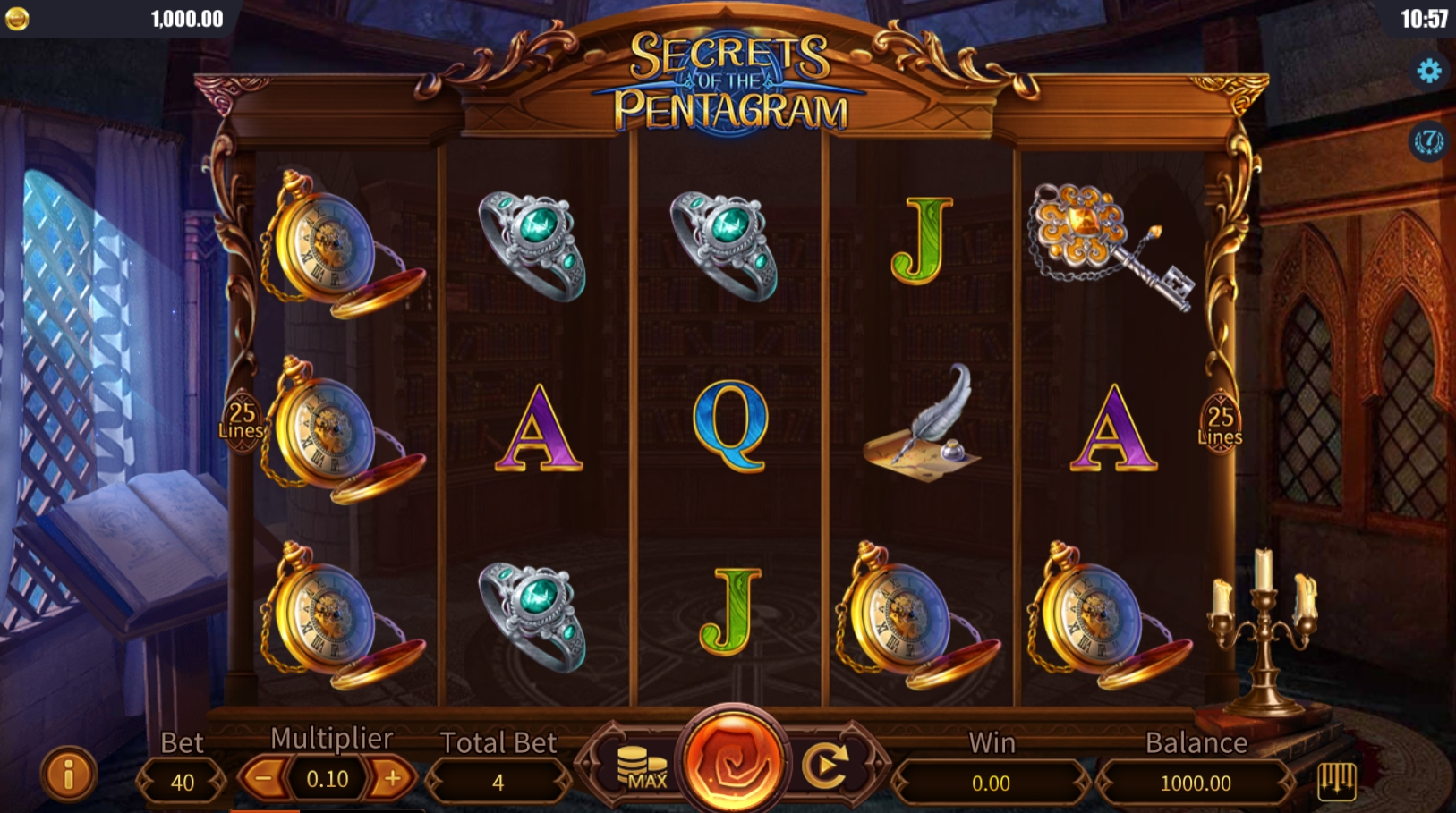Click the Win amount display
Image resolution: width=1456 pixels, height=813 pixels.
[x=991, y=783]
